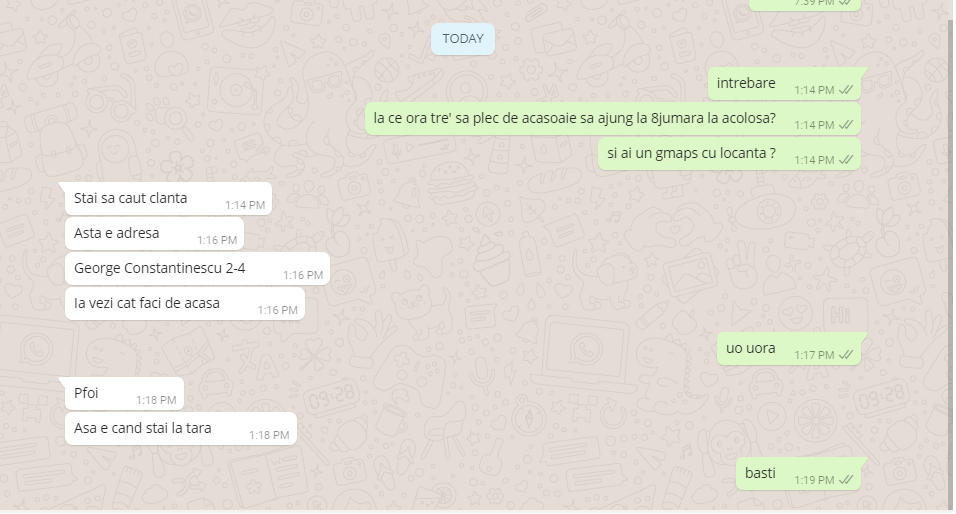Click ticks on 'la ce ora tre' message

pyautogui.click(x=846, y=125)
